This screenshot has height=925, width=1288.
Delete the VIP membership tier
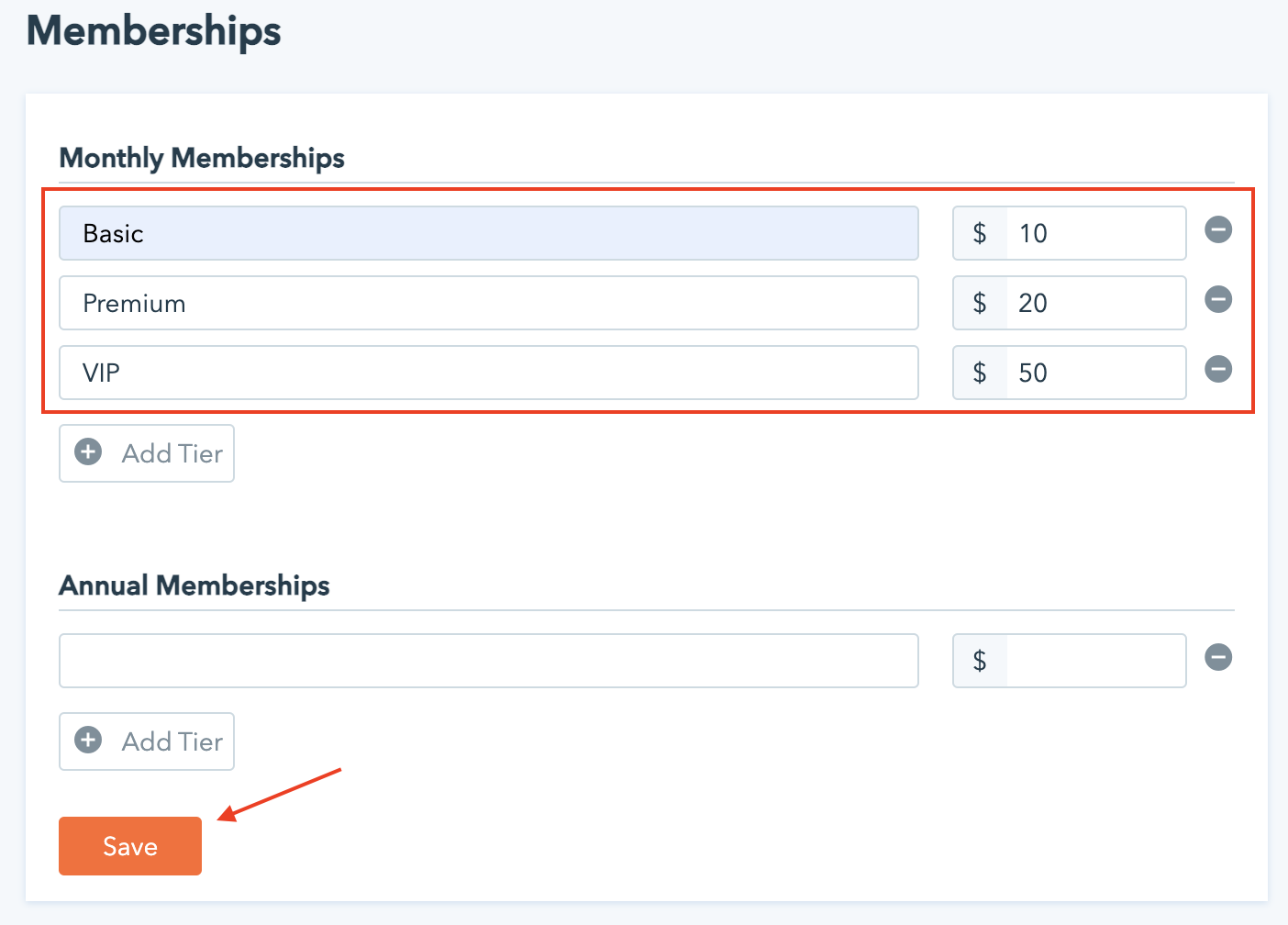coord(1218,369)
